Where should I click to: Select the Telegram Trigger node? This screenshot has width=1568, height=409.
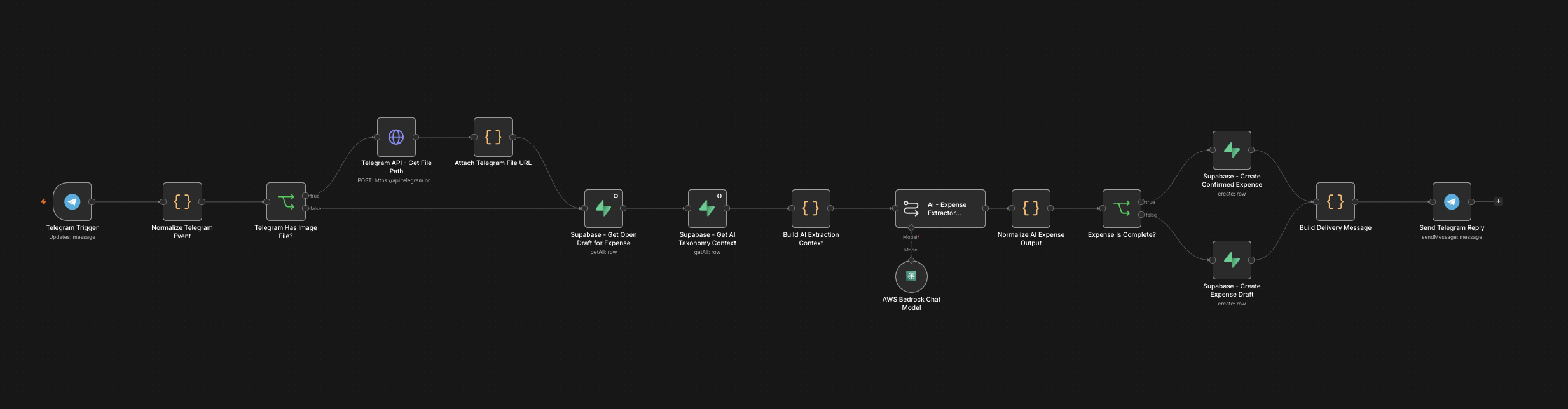click(72, 202)
